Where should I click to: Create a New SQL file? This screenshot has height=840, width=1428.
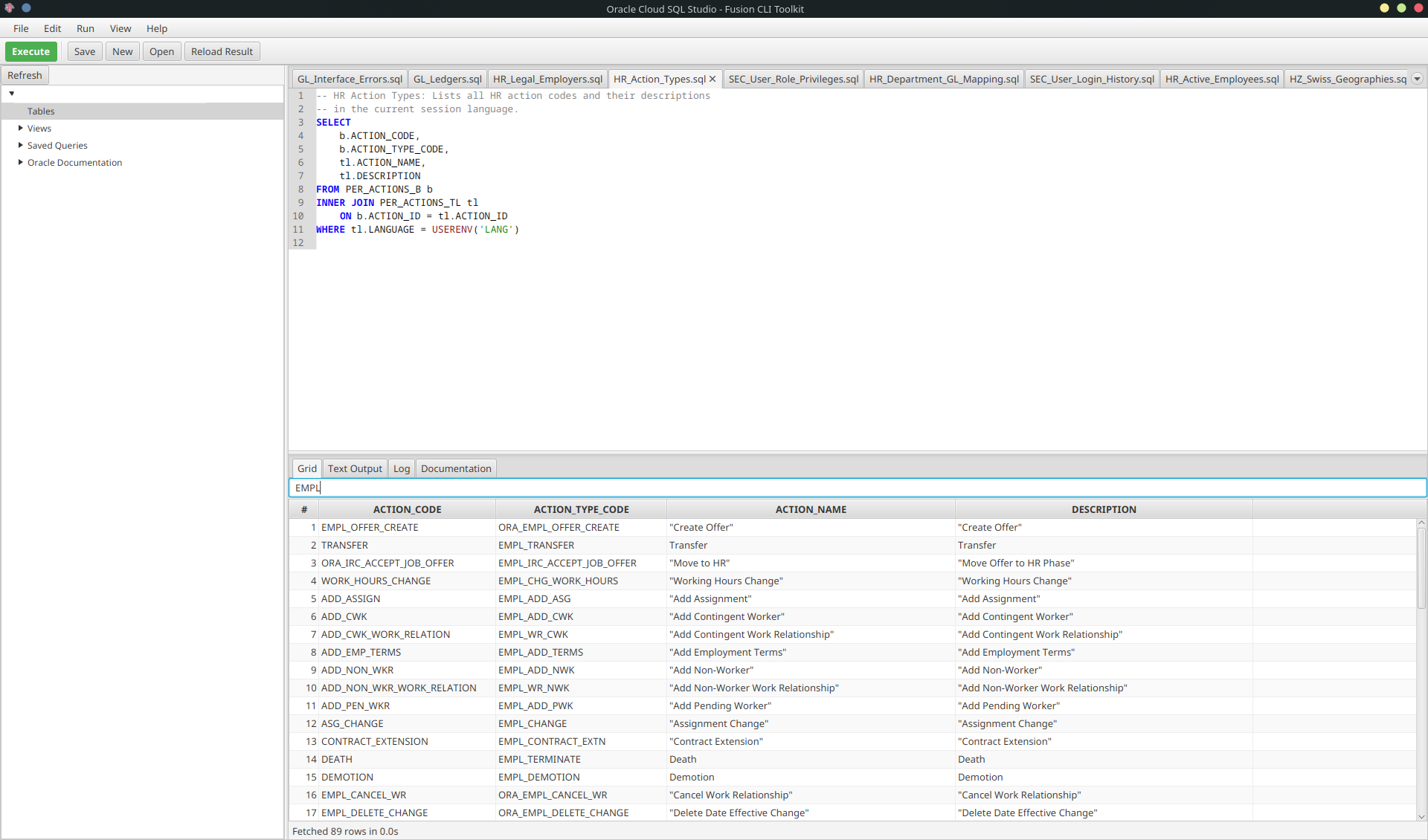[x=122, y=51]
